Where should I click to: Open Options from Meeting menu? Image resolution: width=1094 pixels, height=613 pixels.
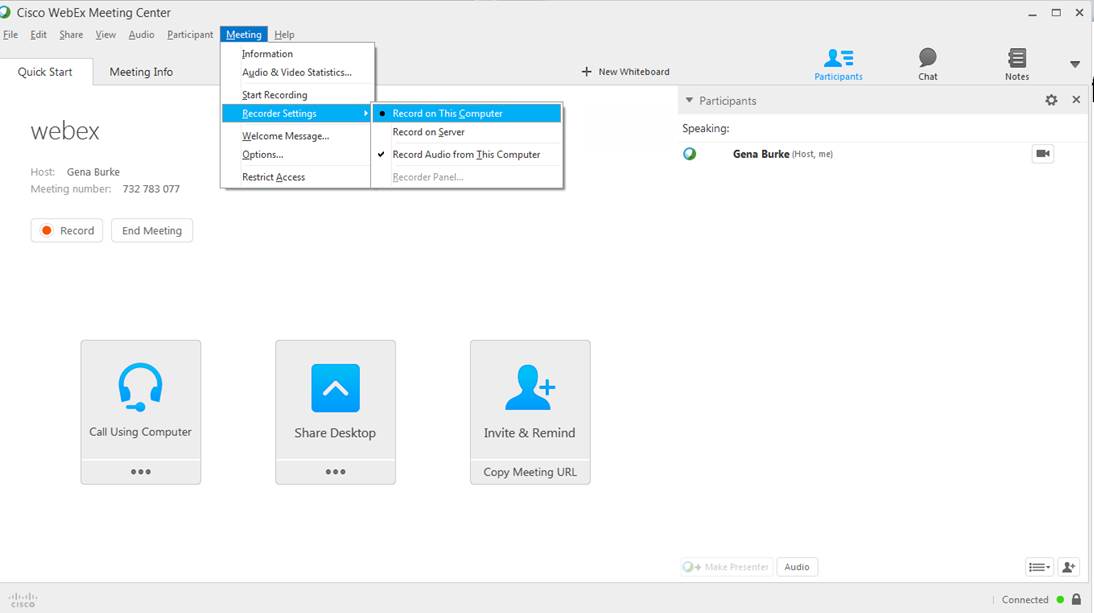[297, 154]
